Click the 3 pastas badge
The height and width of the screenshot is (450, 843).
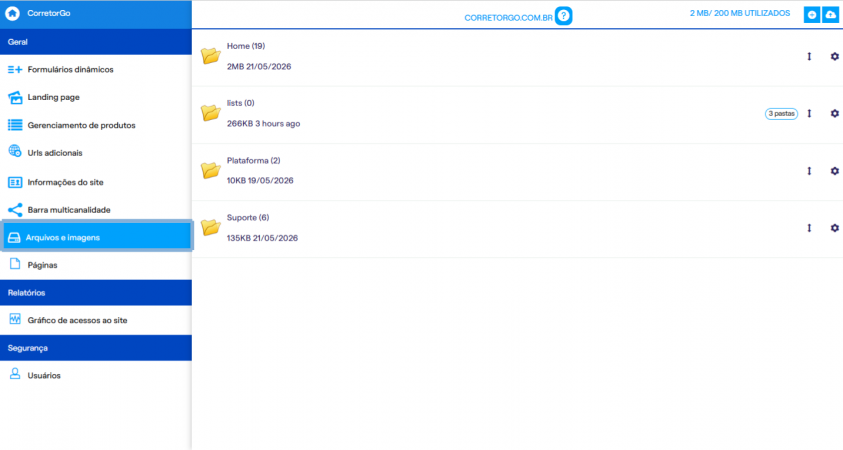(x=781, y=113)
